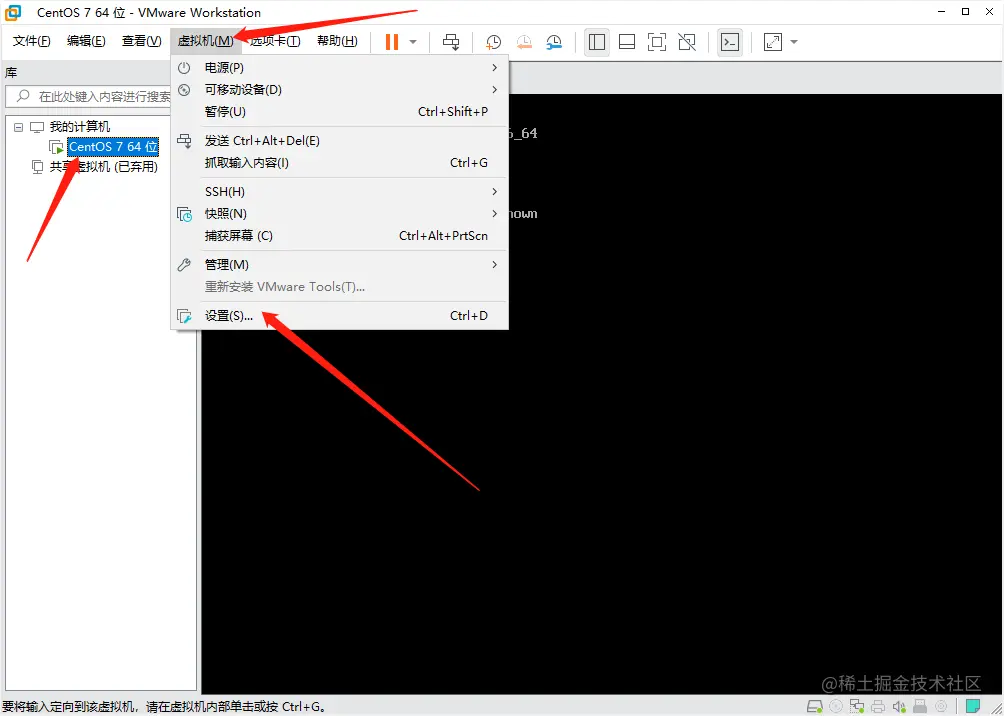Toggle the library sidebar view icon
Viewport: 1004px width, 716px height.
(597, 42)
